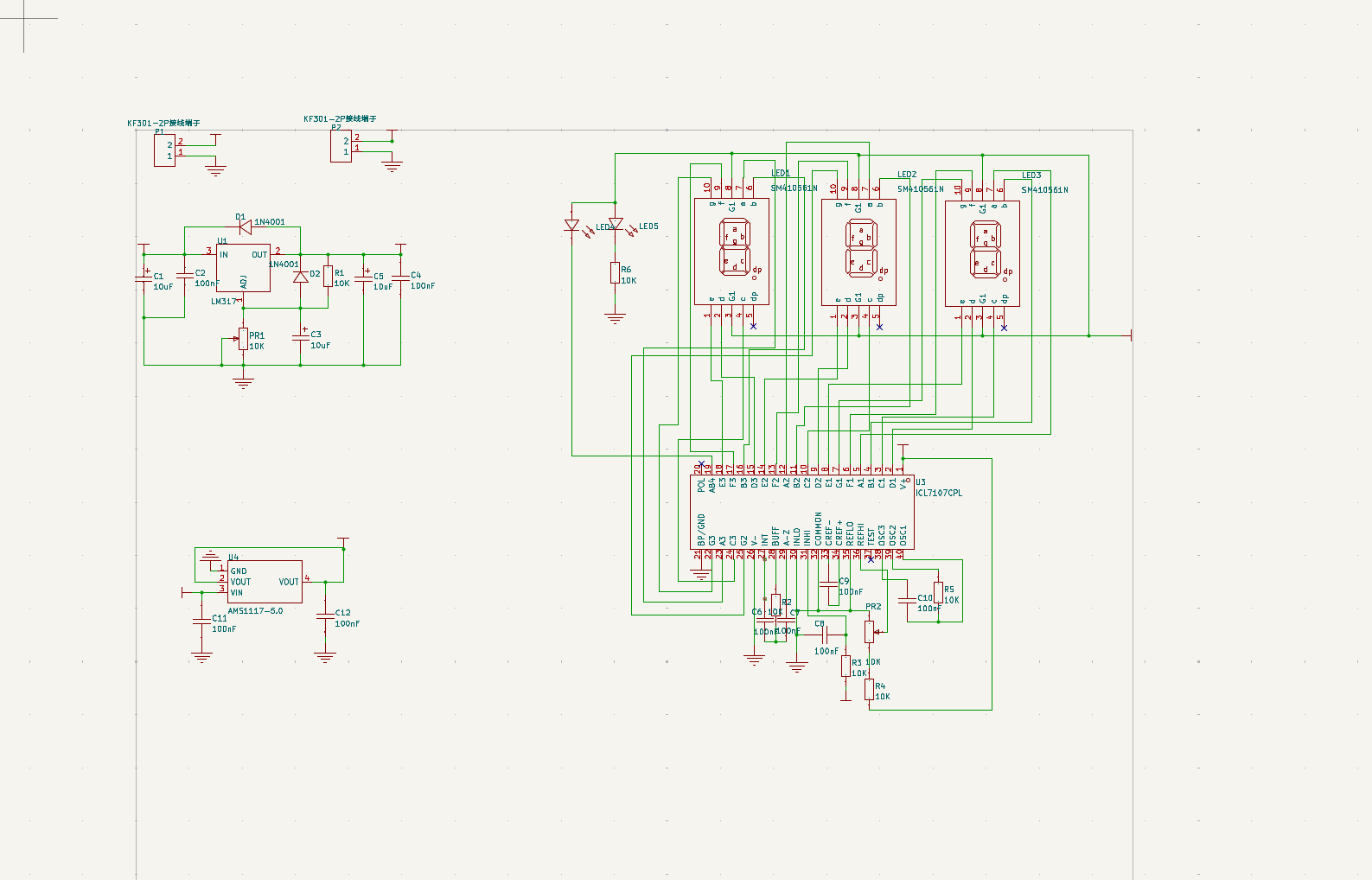Viewport: 1372px width, 880px height.
Task: Select the PR2 potentiometer symbol
Action: [869, 631]
